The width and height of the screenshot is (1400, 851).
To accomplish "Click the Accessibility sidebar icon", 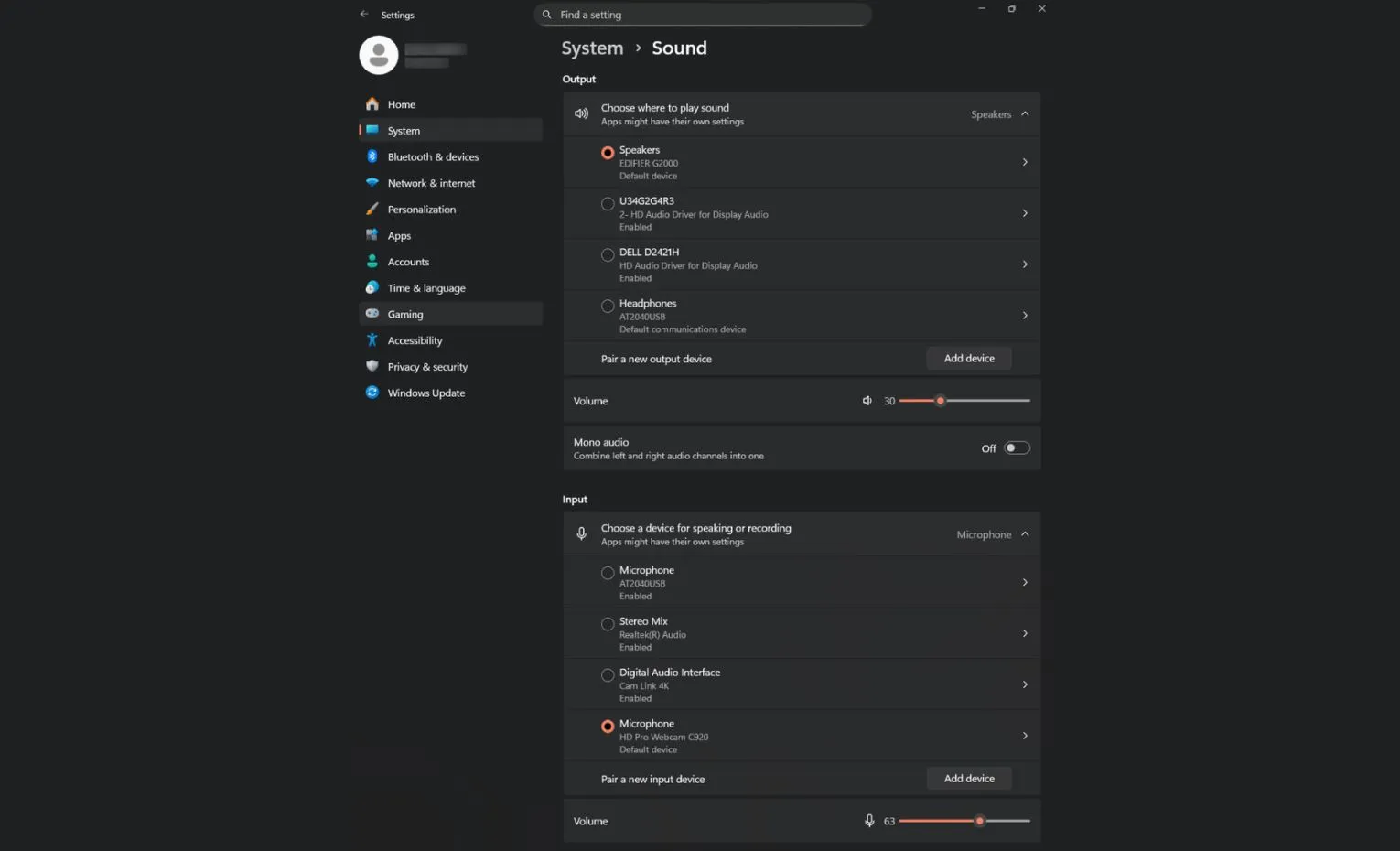I will 372,340.
